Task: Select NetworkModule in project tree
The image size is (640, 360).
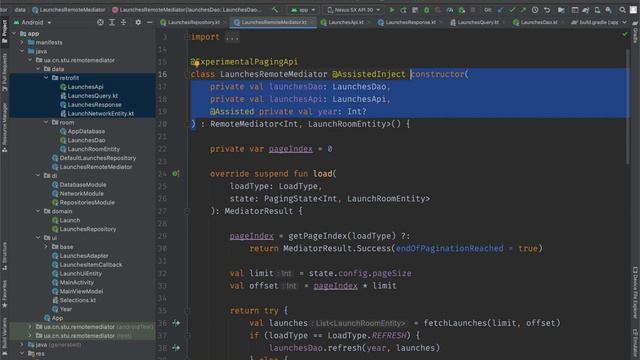Action: click(x=78, y=193)
